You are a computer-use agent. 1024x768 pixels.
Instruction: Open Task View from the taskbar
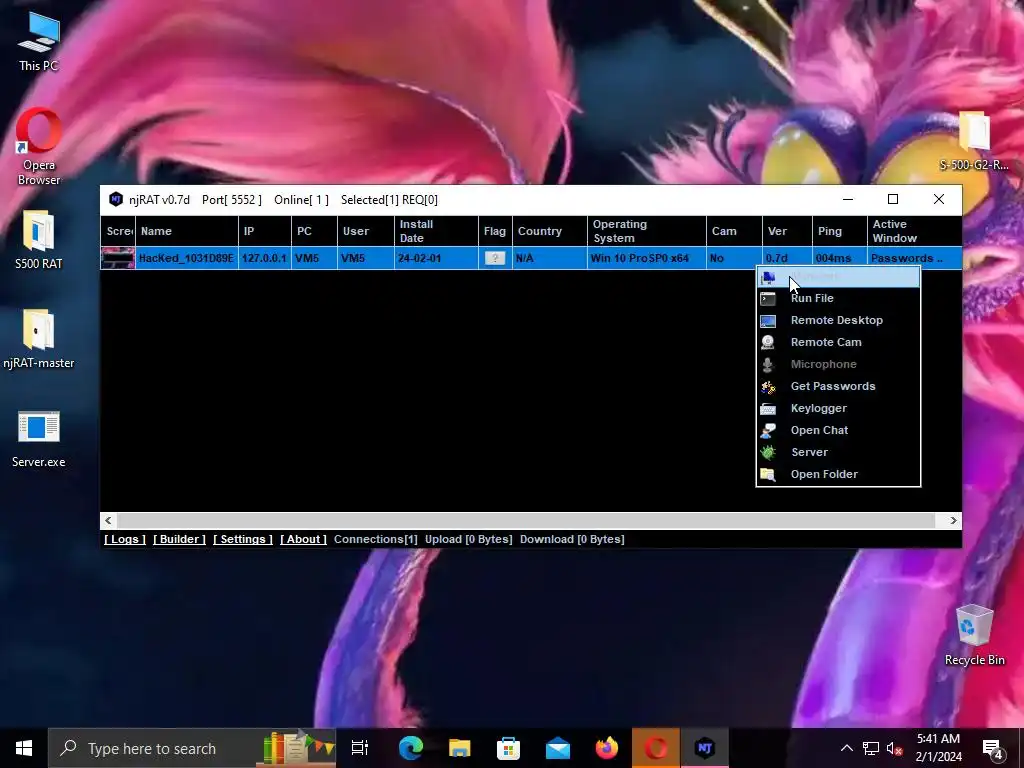pyautogui.click(x=360, y=748)
